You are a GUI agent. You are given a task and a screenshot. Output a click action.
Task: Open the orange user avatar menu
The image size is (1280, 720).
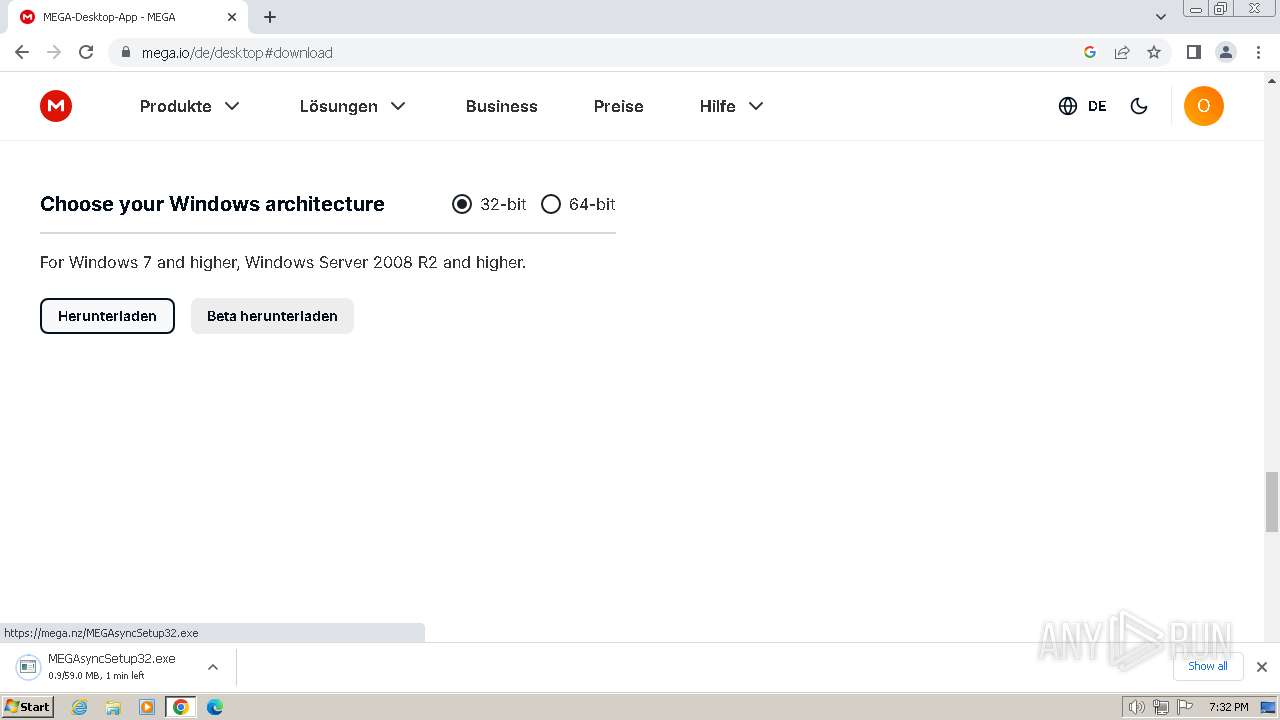pyautogui.click(x=1204, y=106)
